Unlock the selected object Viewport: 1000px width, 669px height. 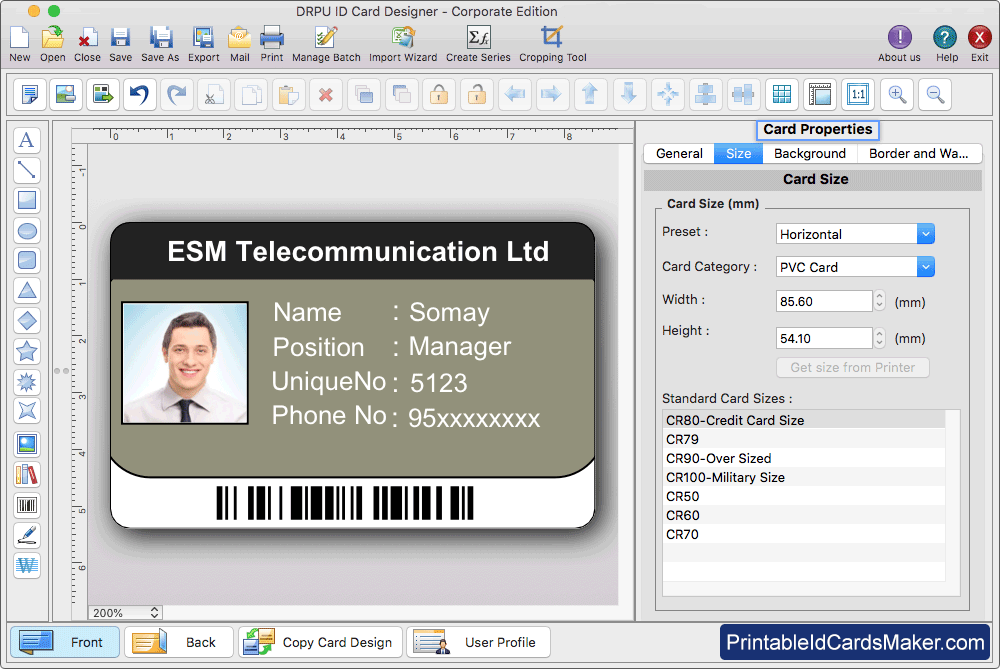pos(477,94)
